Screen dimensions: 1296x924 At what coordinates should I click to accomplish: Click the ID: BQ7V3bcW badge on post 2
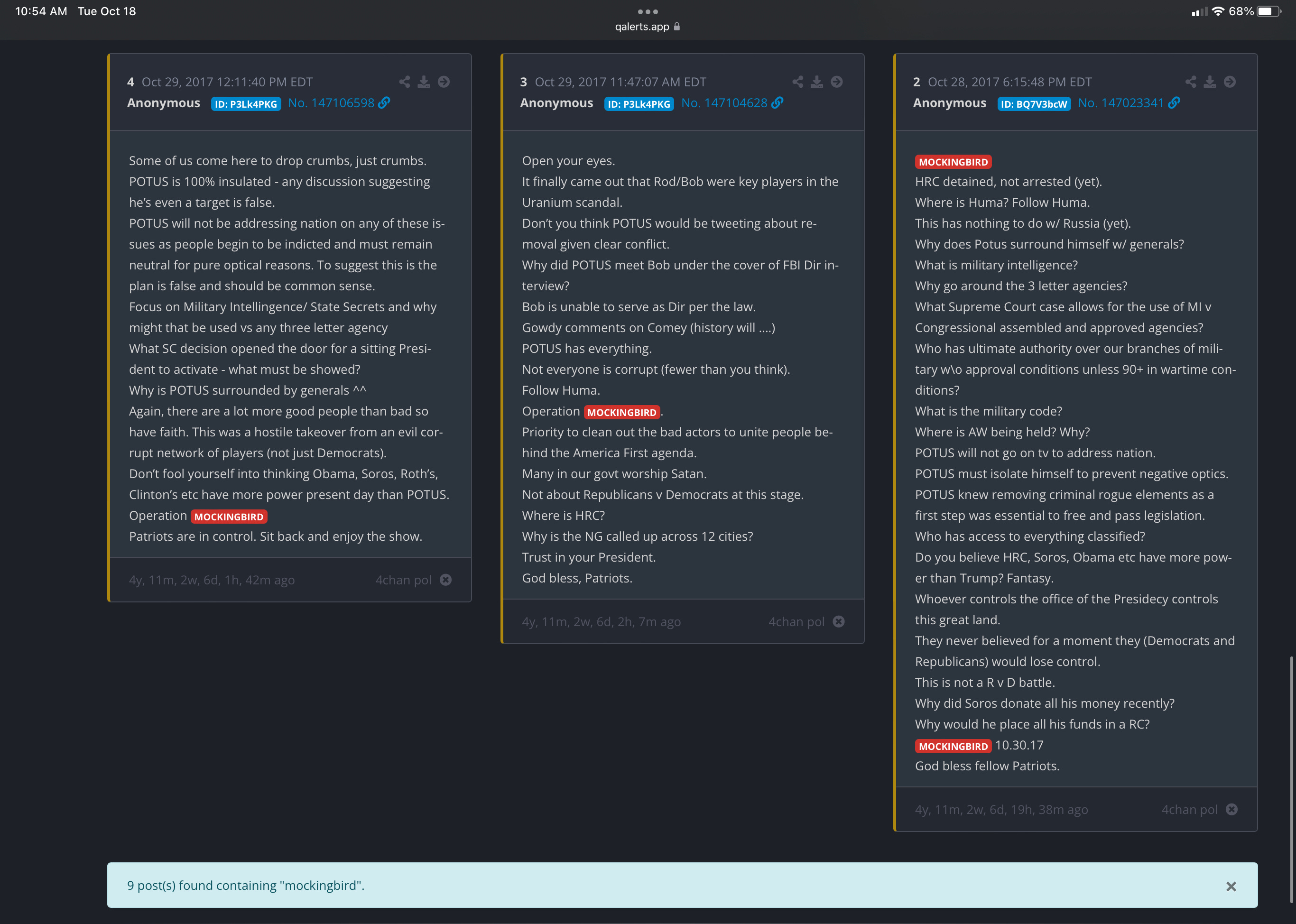click(1034, 104)
